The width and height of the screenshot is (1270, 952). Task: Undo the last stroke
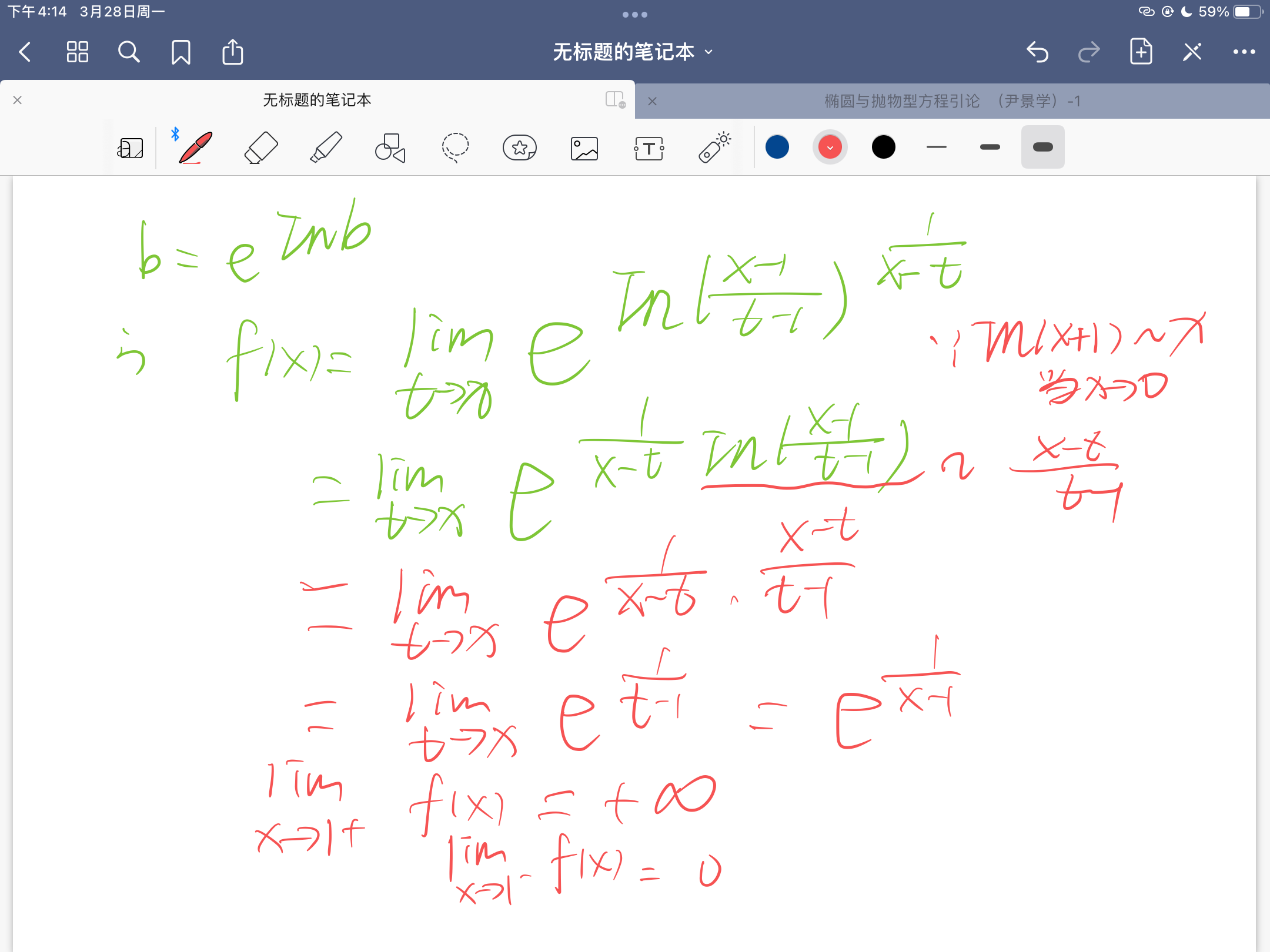click(x=1038, y=52)
